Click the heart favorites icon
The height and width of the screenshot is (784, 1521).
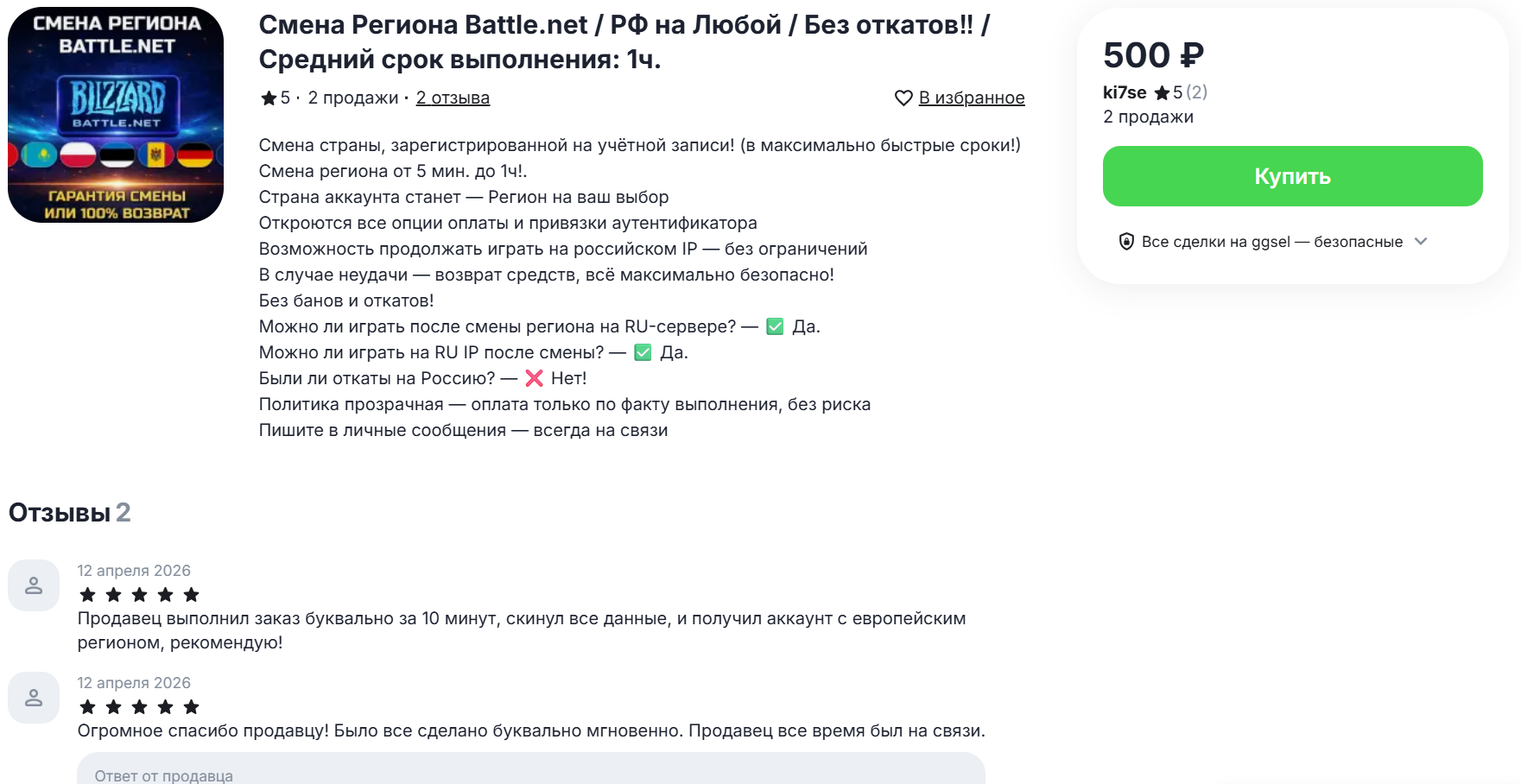click(903, 98)
